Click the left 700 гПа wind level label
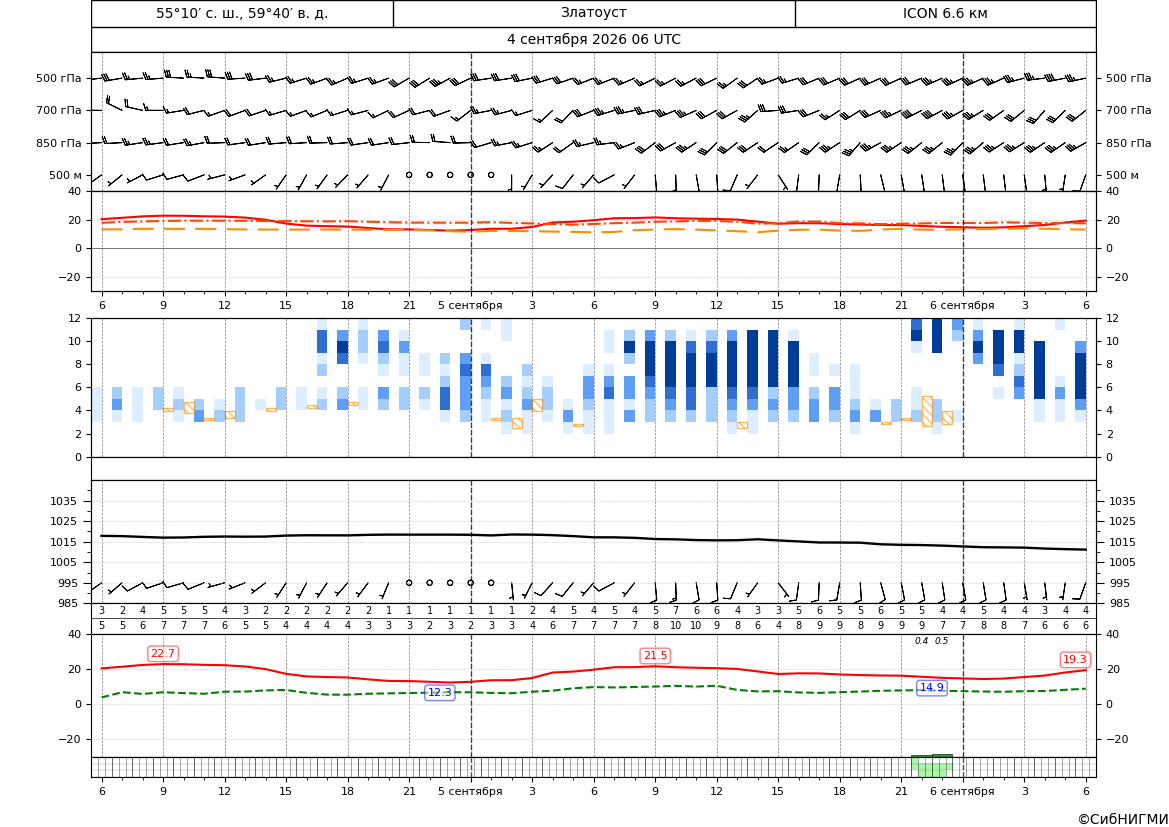Image resolution: width=1169 pixels, height=827 pixels. tap(59, 110)
